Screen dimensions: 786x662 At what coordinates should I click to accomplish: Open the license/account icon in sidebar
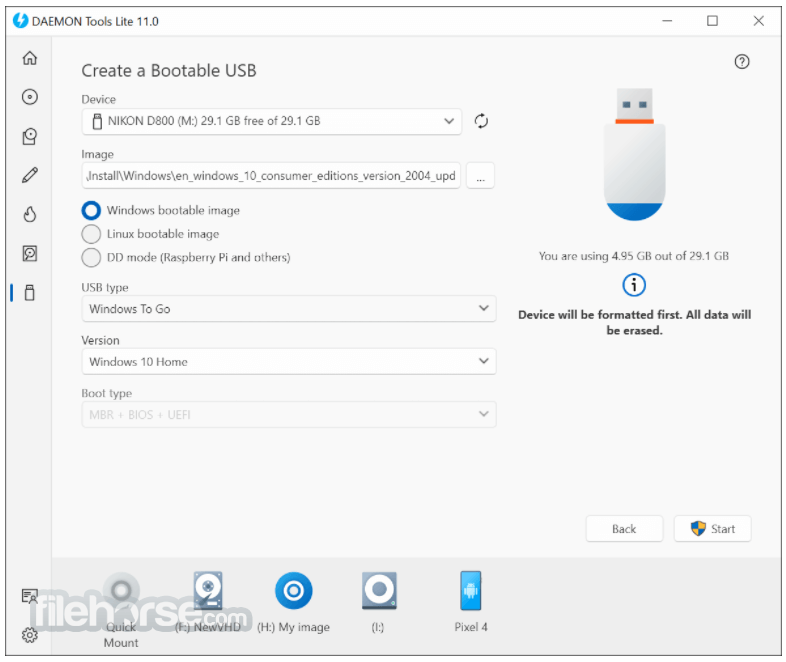[x=30, y=596]
